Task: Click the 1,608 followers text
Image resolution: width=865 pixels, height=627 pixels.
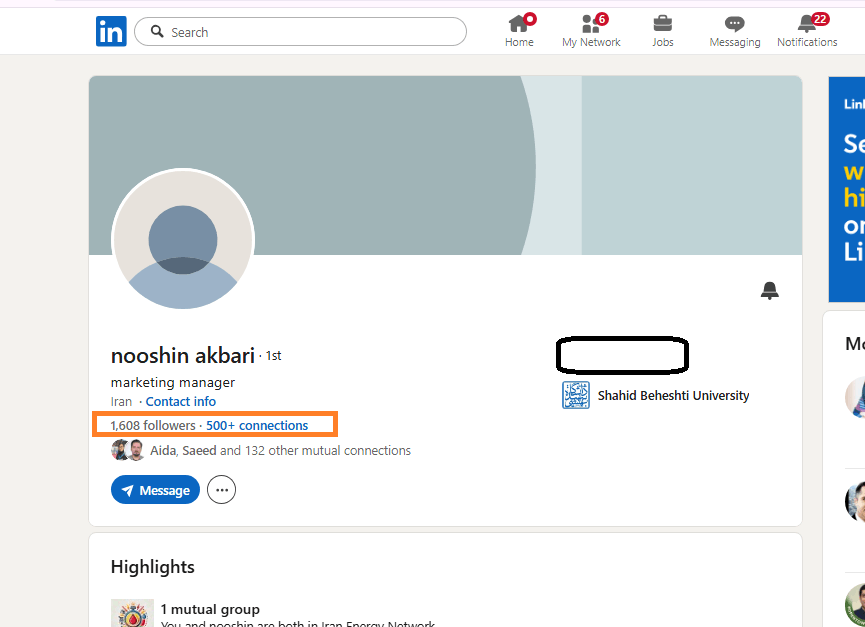Action: [153, 426]
